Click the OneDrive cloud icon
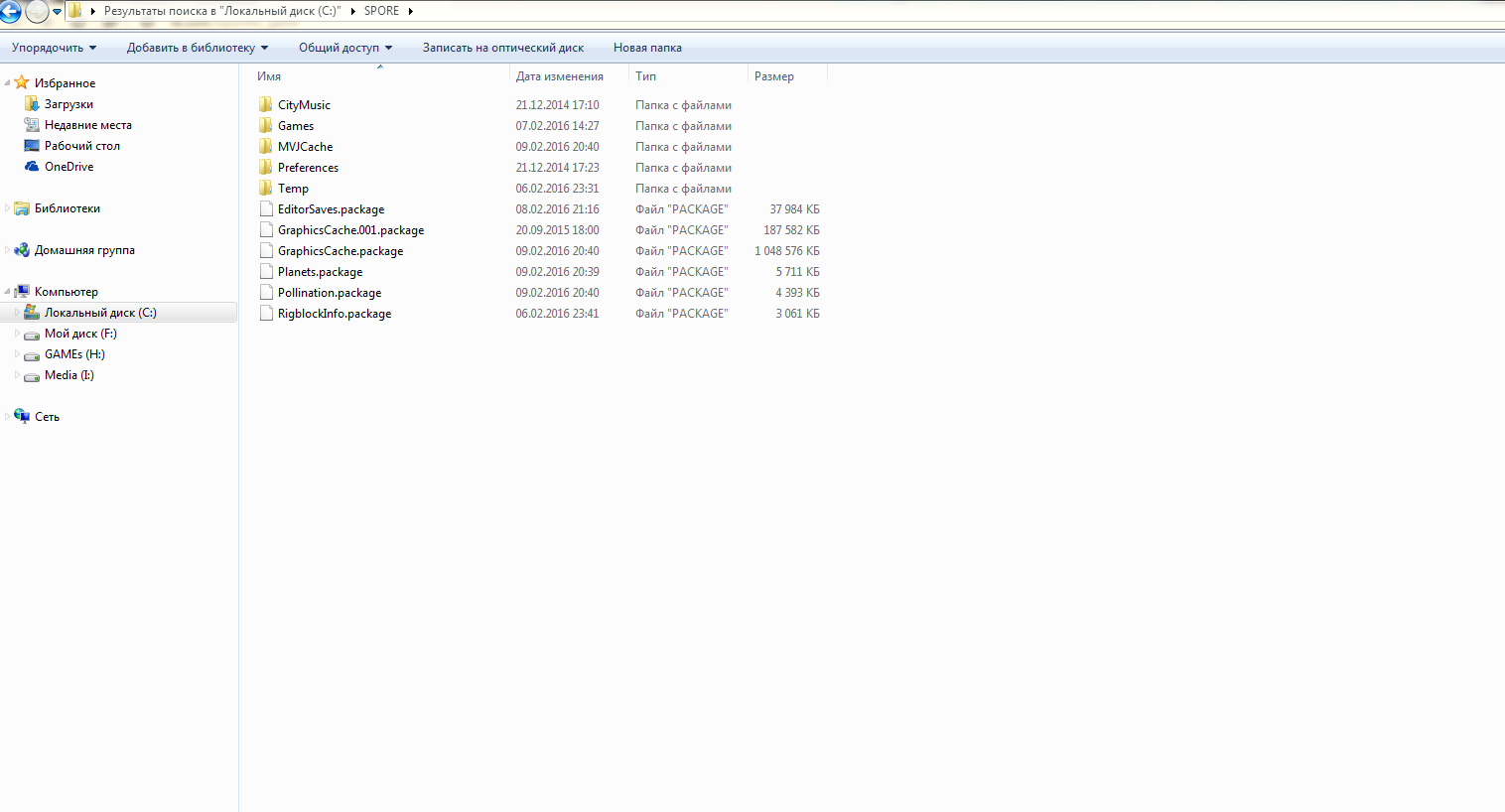 pos(32,167)
